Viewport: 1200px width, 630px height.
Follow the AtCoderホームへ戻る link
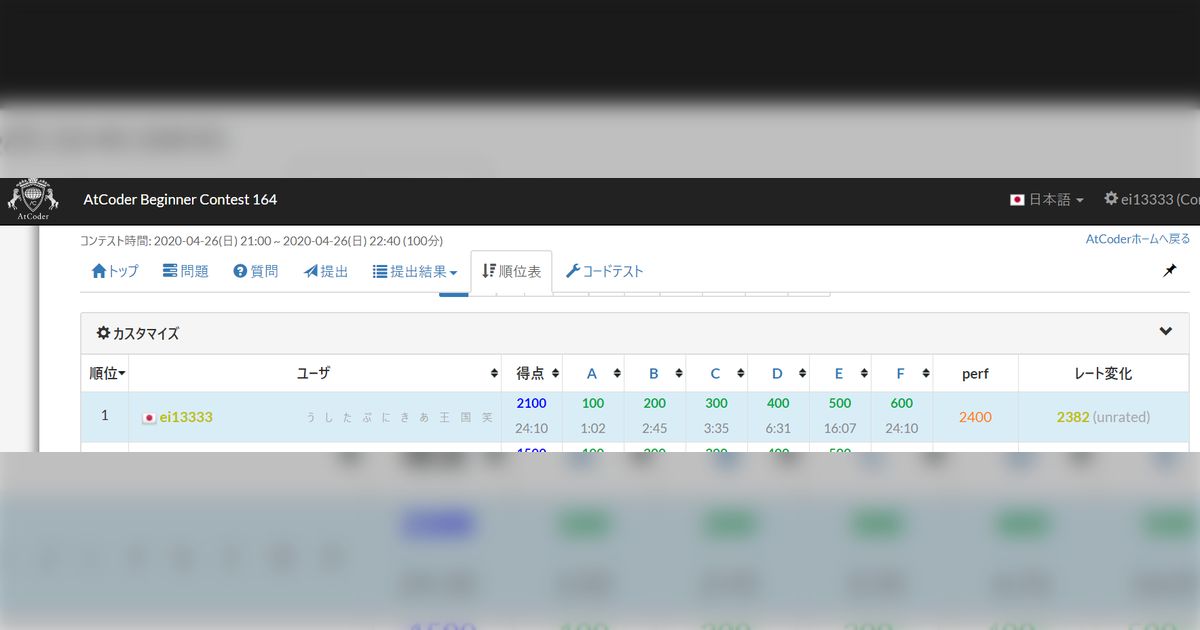tap(1137, 238)
